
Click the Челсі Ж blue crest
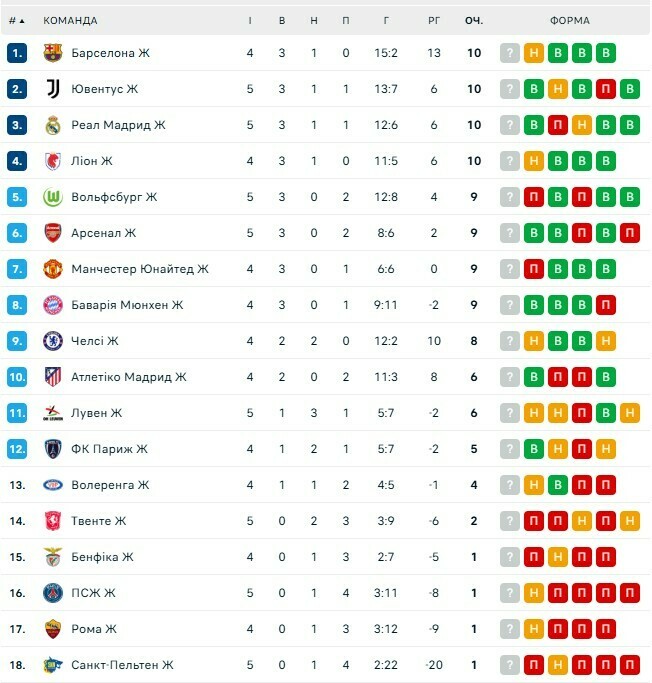tap(54, 341)
